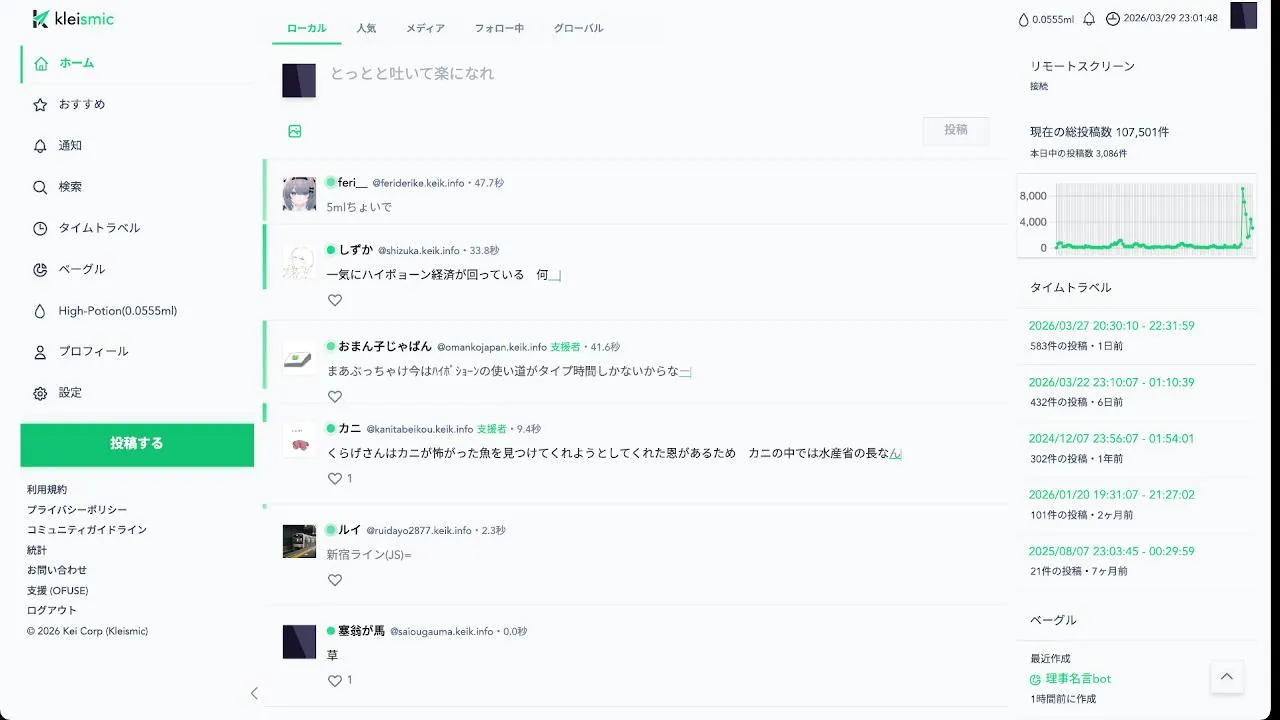Switch to the 人気 tab
The width and height of the screenshot is (1280, 720).
pyautogui.click(x=366, y=28)
